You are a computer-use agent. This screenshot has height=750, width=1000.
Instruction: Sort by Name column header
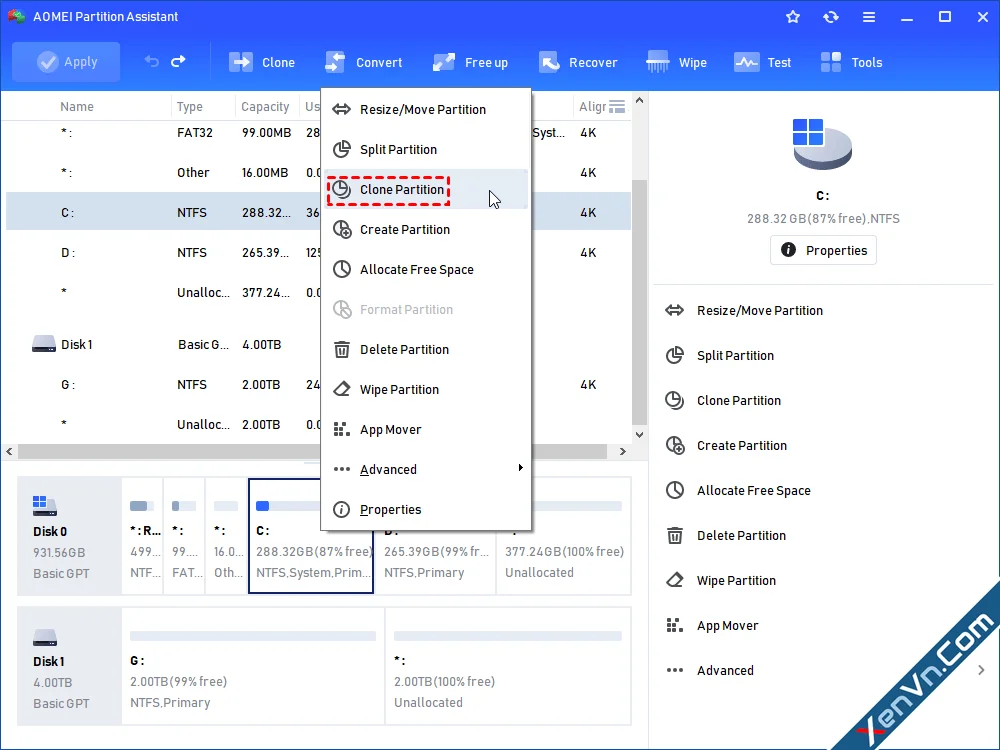77,107
